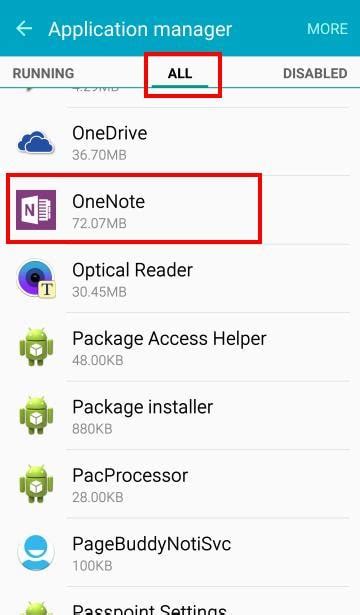This screenshot has width=360, height=615.
Task: Tap the Package Access Helper android icon
Action: click(x=36, y=347)
